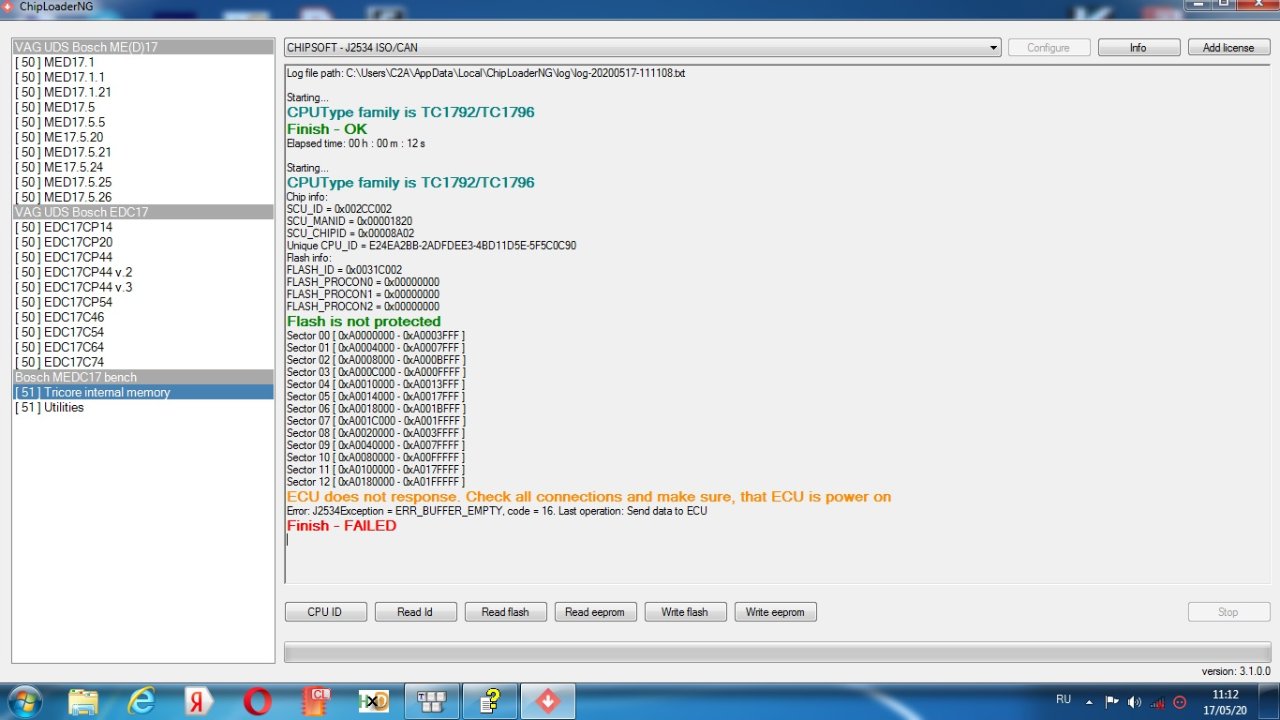Open Windows Explorer from the taskbar
This screenshot has width=1280, height=720.
tap(83, 702)
